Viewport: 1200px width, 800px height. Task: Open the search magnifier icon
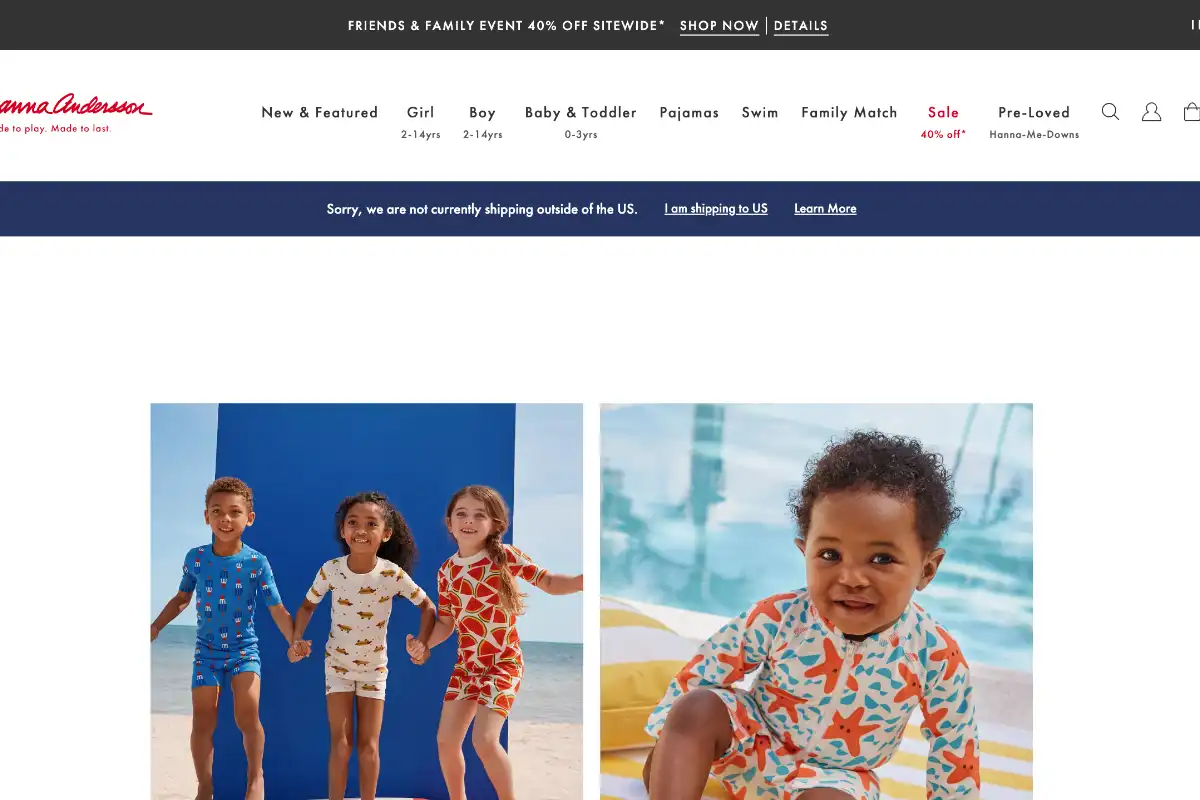[1110, 112]
